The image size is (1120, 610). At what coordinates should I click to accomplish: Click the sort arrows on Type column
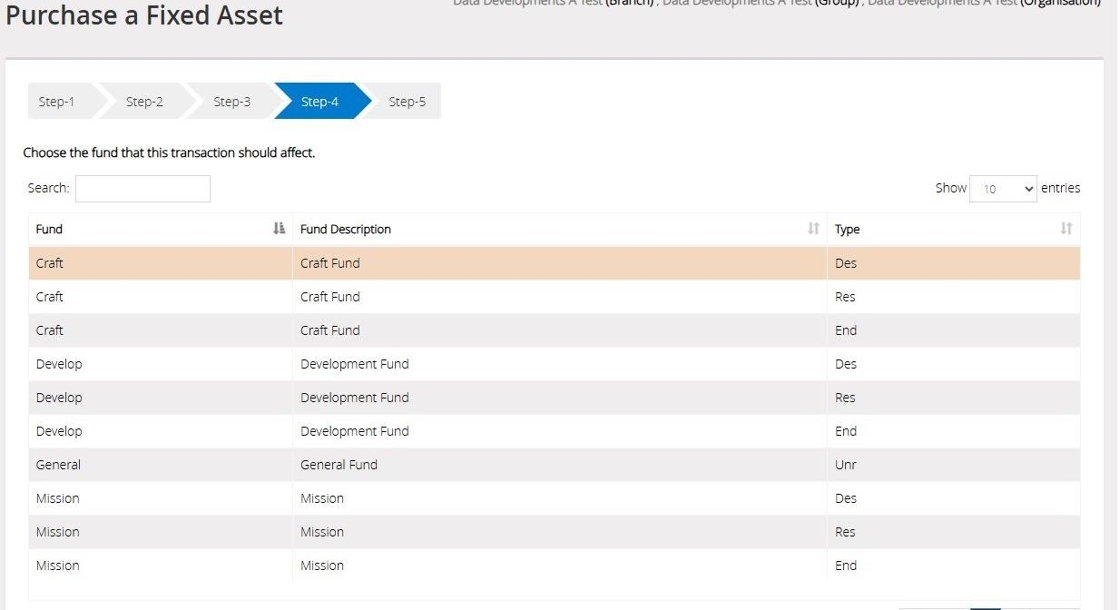[1066, 229]
